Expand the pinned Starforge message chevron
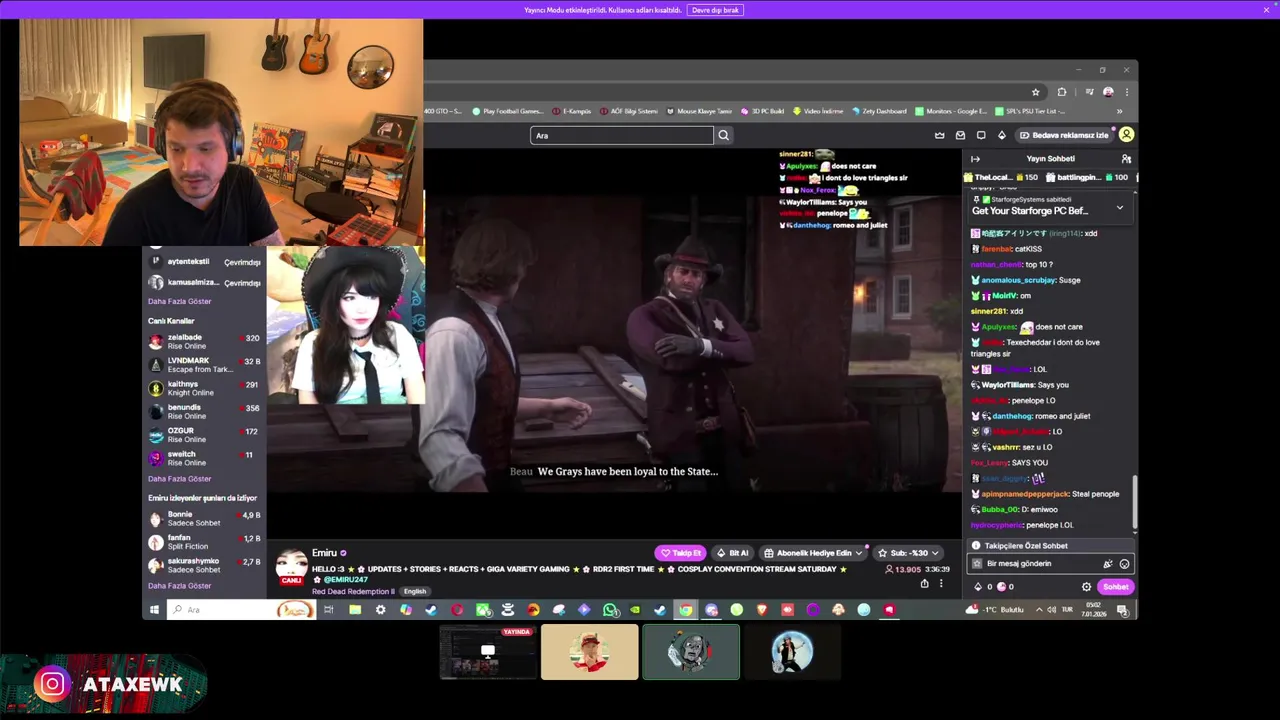 [x=1119, y=208]
